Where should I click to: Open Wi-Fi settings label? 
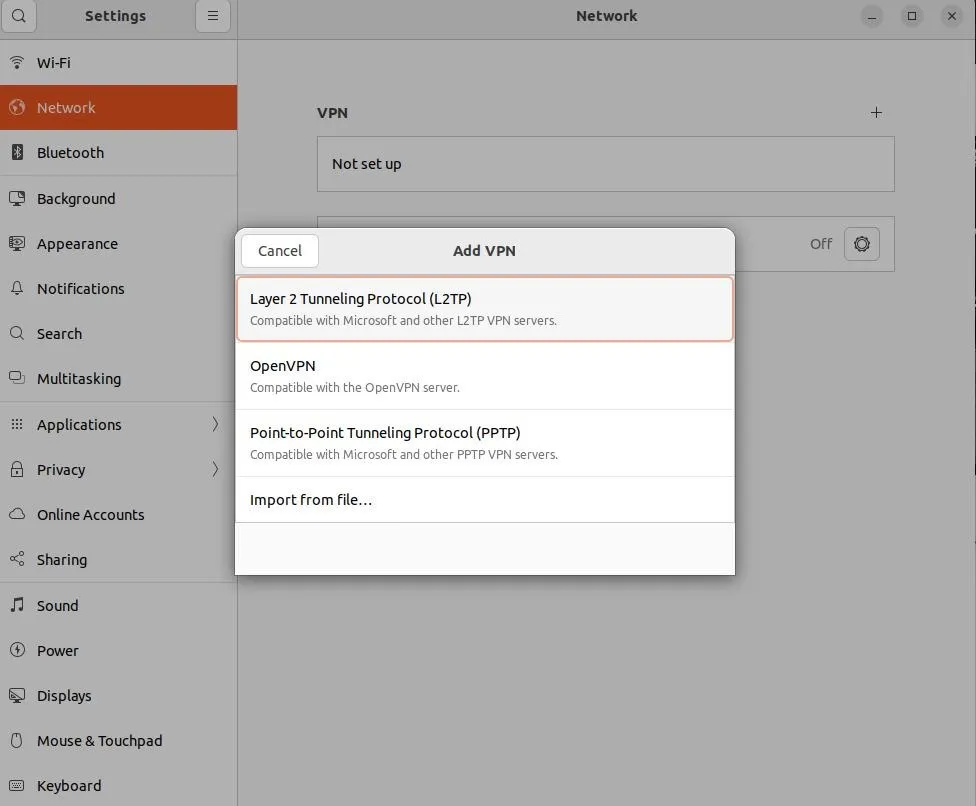(x=54, y=63)
